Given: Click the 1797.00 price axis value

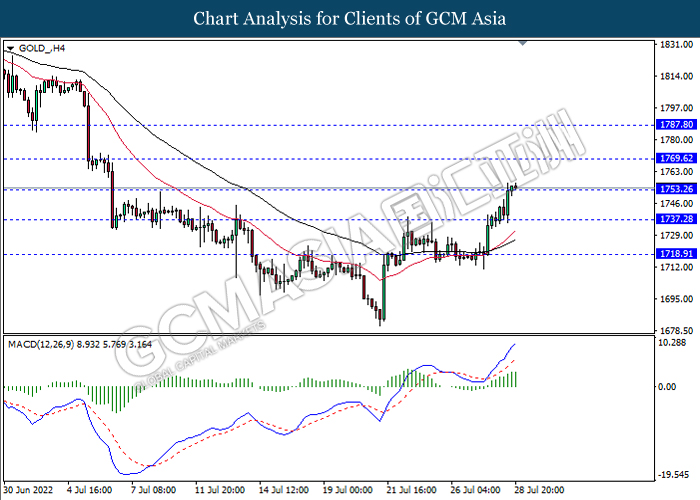Looking at the screenshot, I should click(x=676, y=108).
